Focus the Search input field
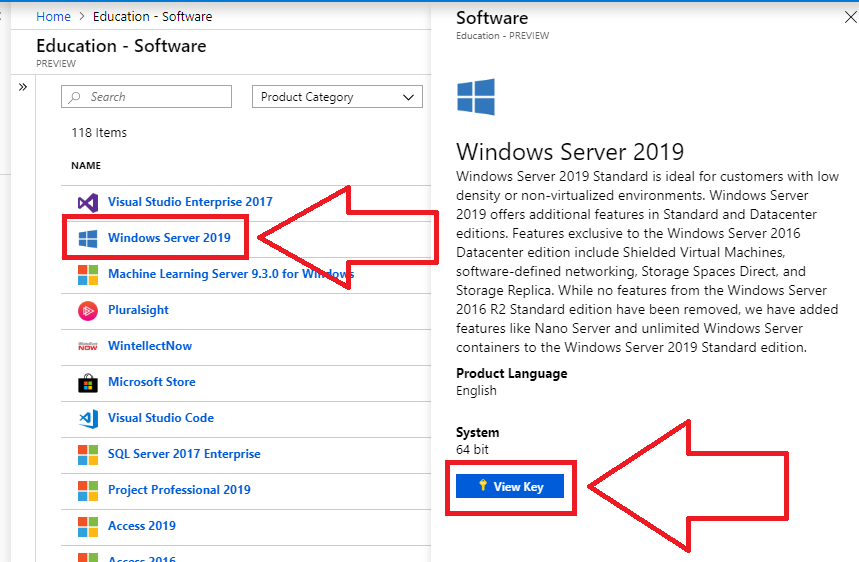859x562 pixels. [x=146, y=96]
